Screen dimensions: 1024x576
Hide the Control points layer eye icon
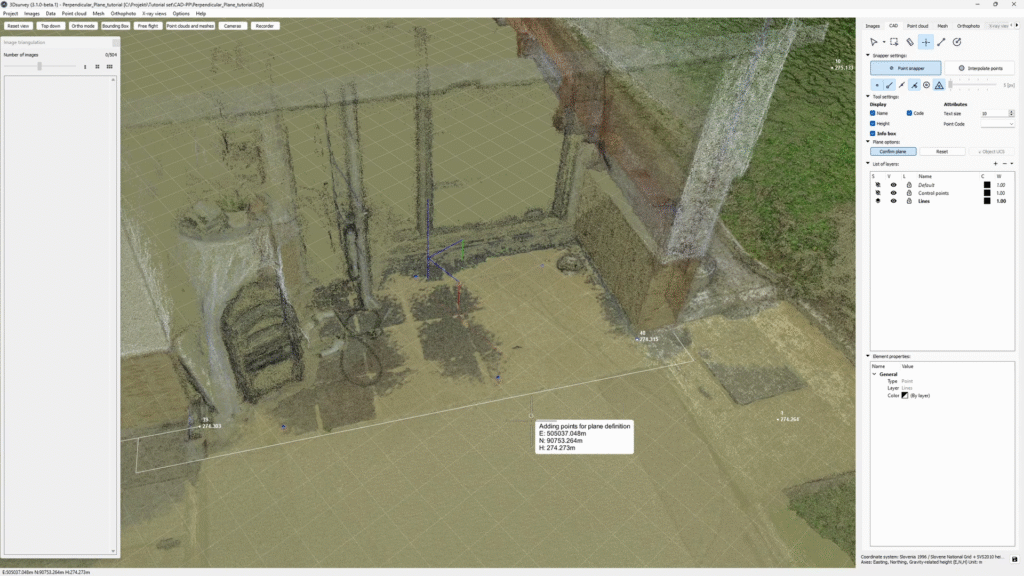893,193
